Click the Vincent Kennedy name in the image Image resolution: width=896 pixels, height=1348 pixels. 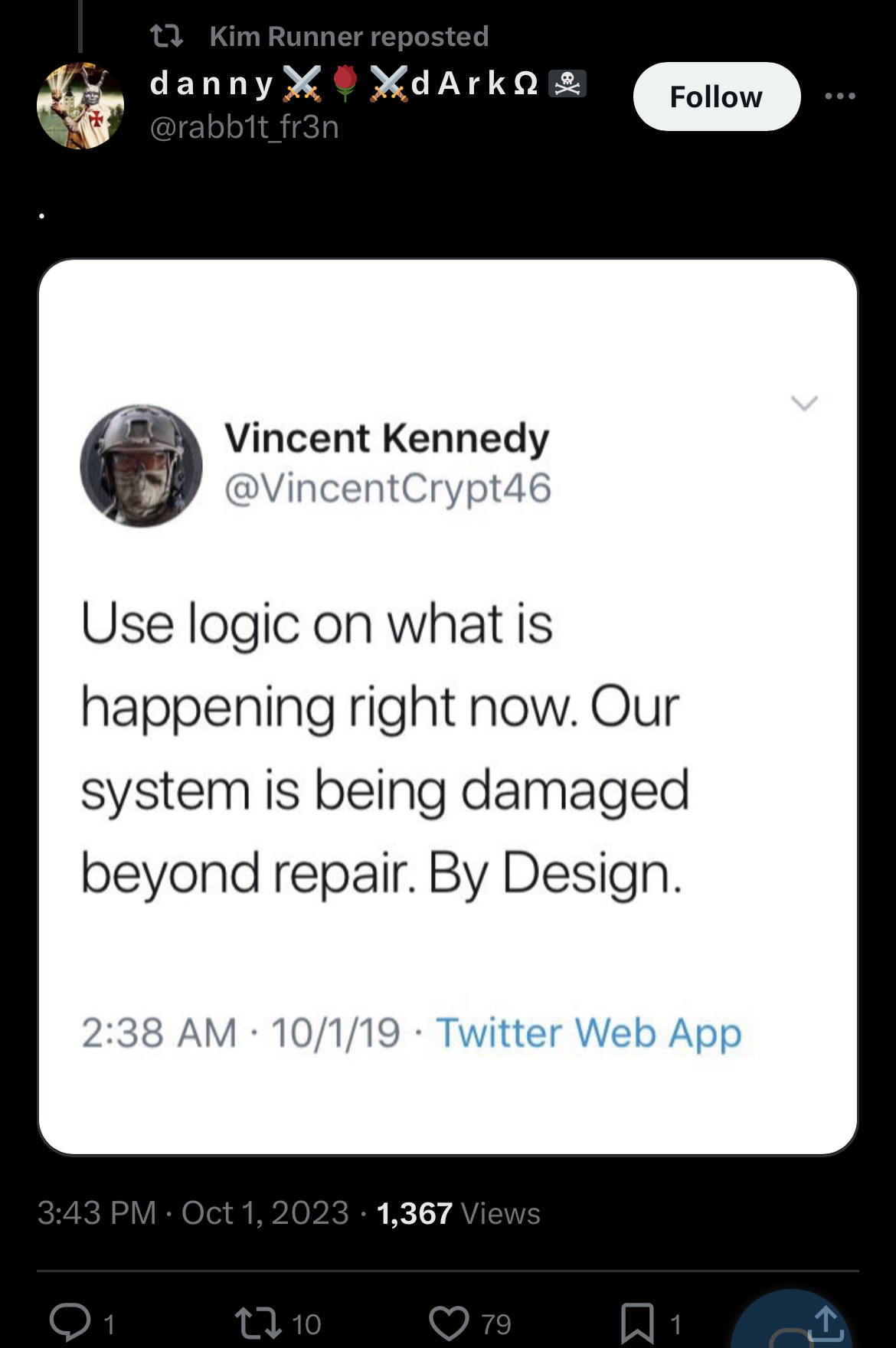tap(387, 439)
